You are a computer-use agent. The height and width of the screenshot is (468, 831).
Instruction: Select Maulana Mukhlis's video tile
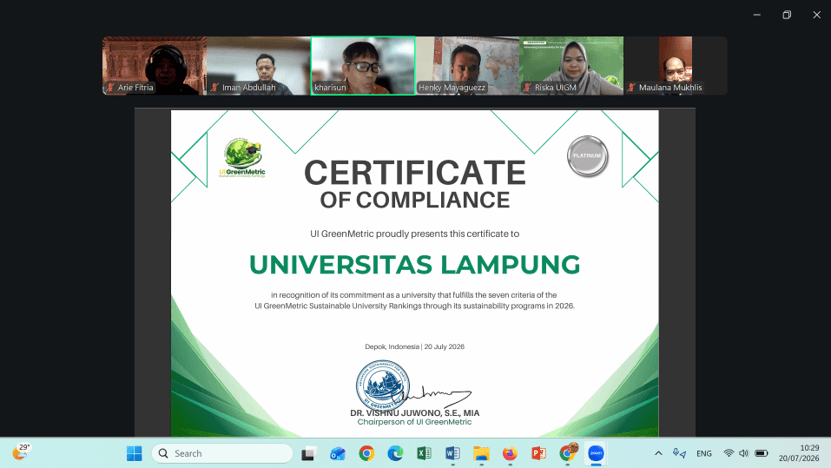click(676, 66)
